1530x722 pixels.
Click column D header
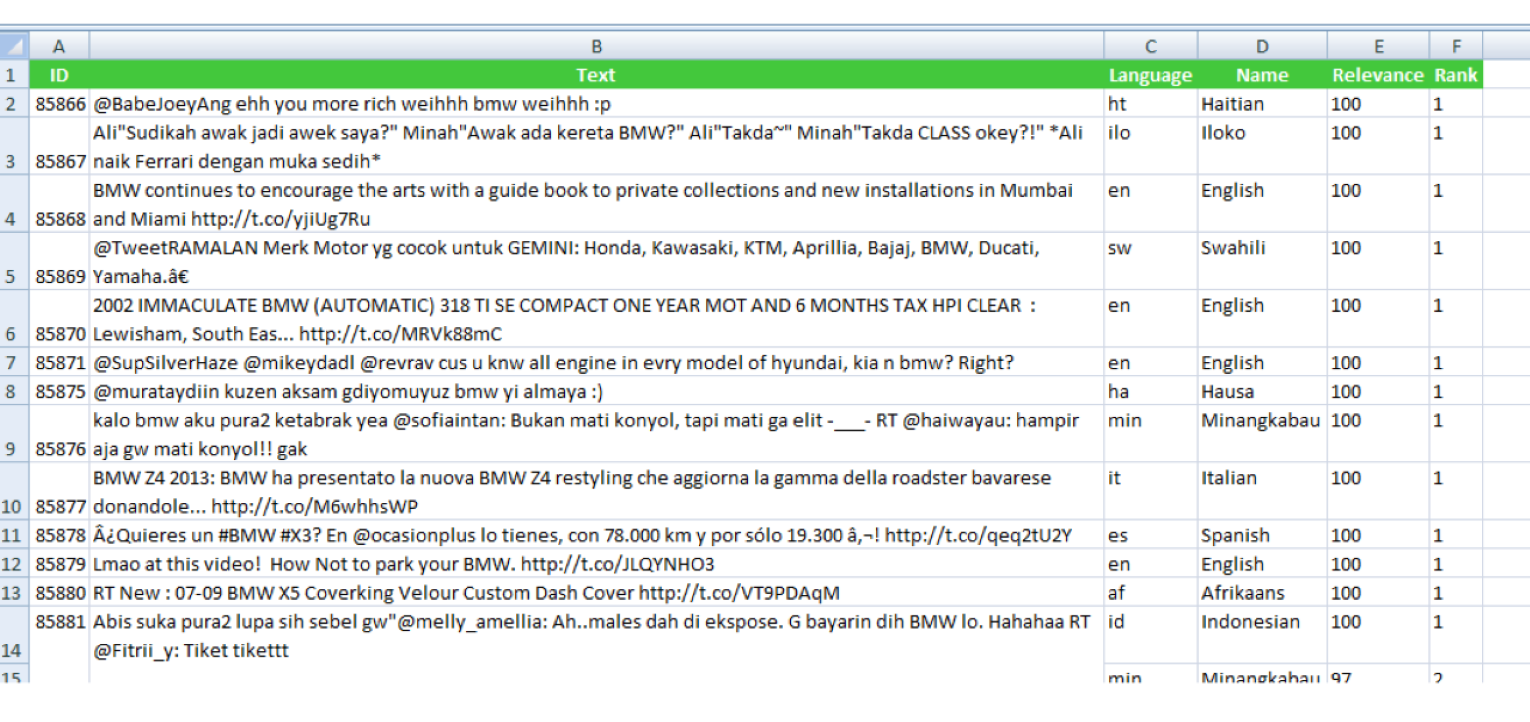tap(1262, 46)
